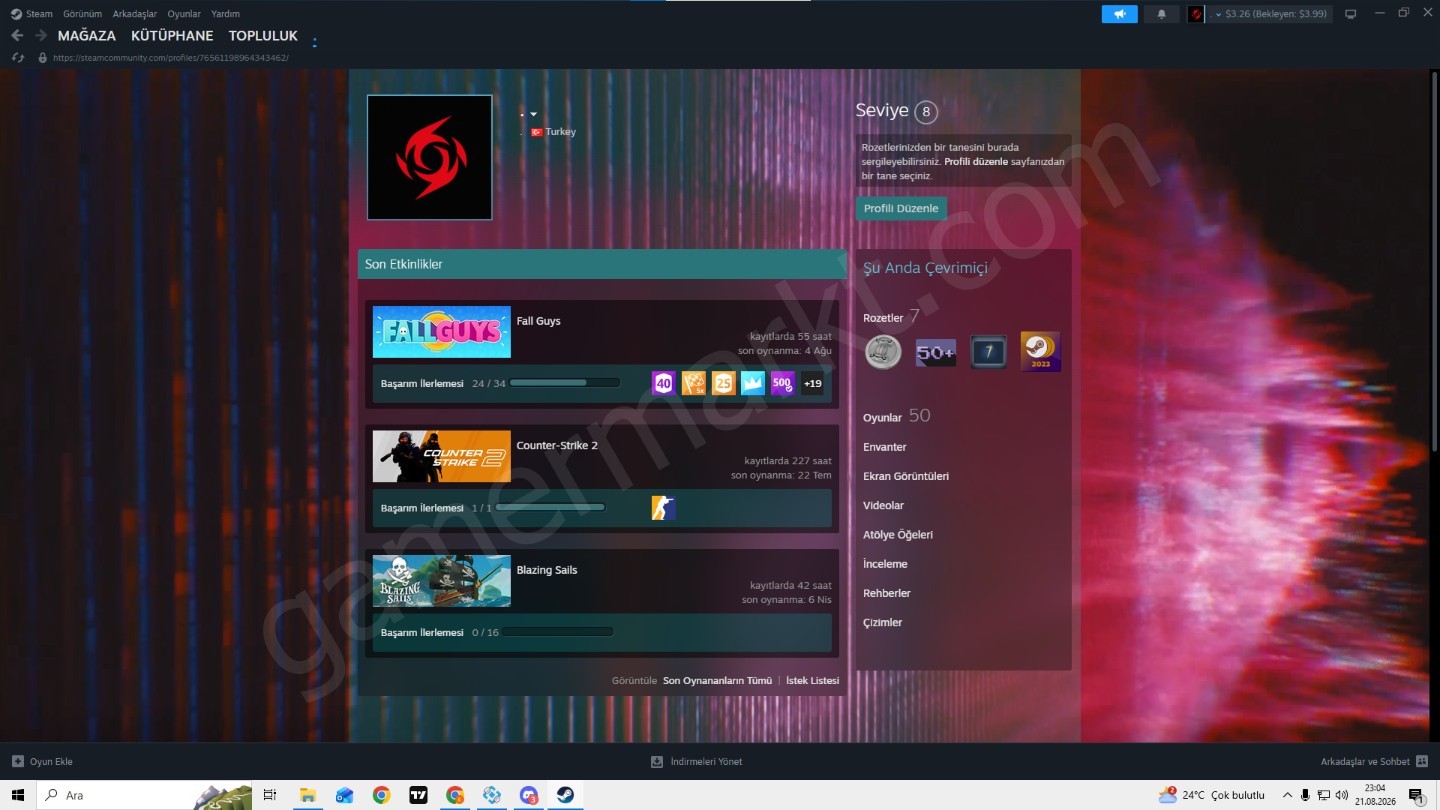The image size is (1440, 810).
Task: Open the İstek Listesi link
Action: point(813,681)
